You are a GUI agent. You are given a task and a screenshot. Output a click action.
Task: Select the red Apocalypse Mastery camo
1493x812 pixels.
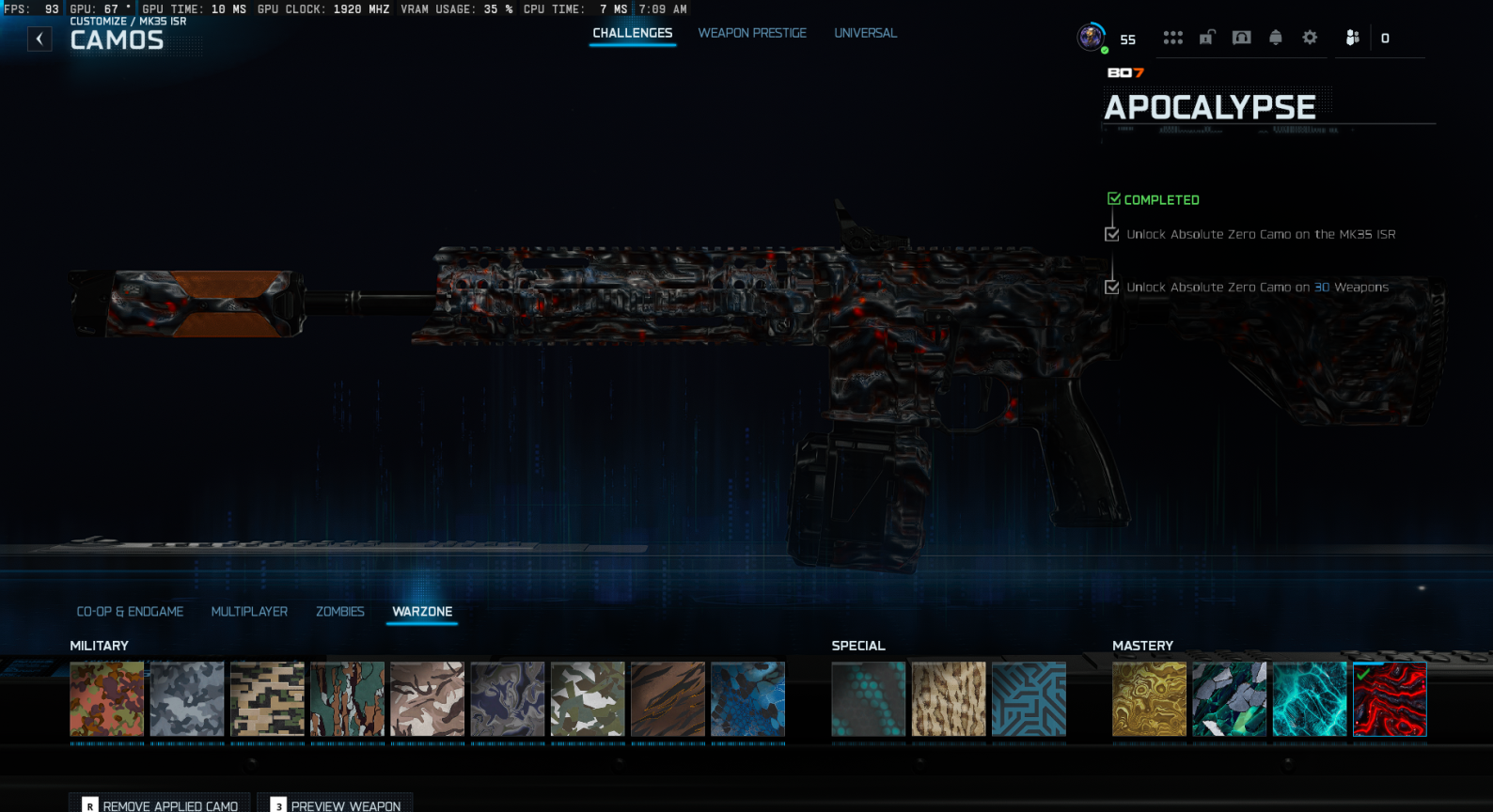click(x=1390, y=699)
